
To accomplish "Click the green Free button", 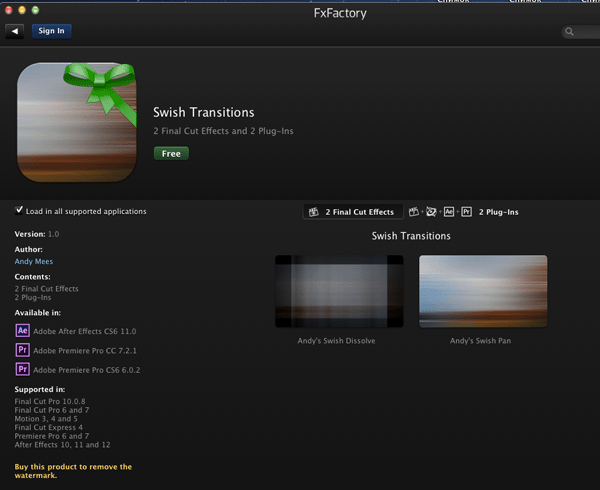I will pyautogui.click(x=171, y=153).
